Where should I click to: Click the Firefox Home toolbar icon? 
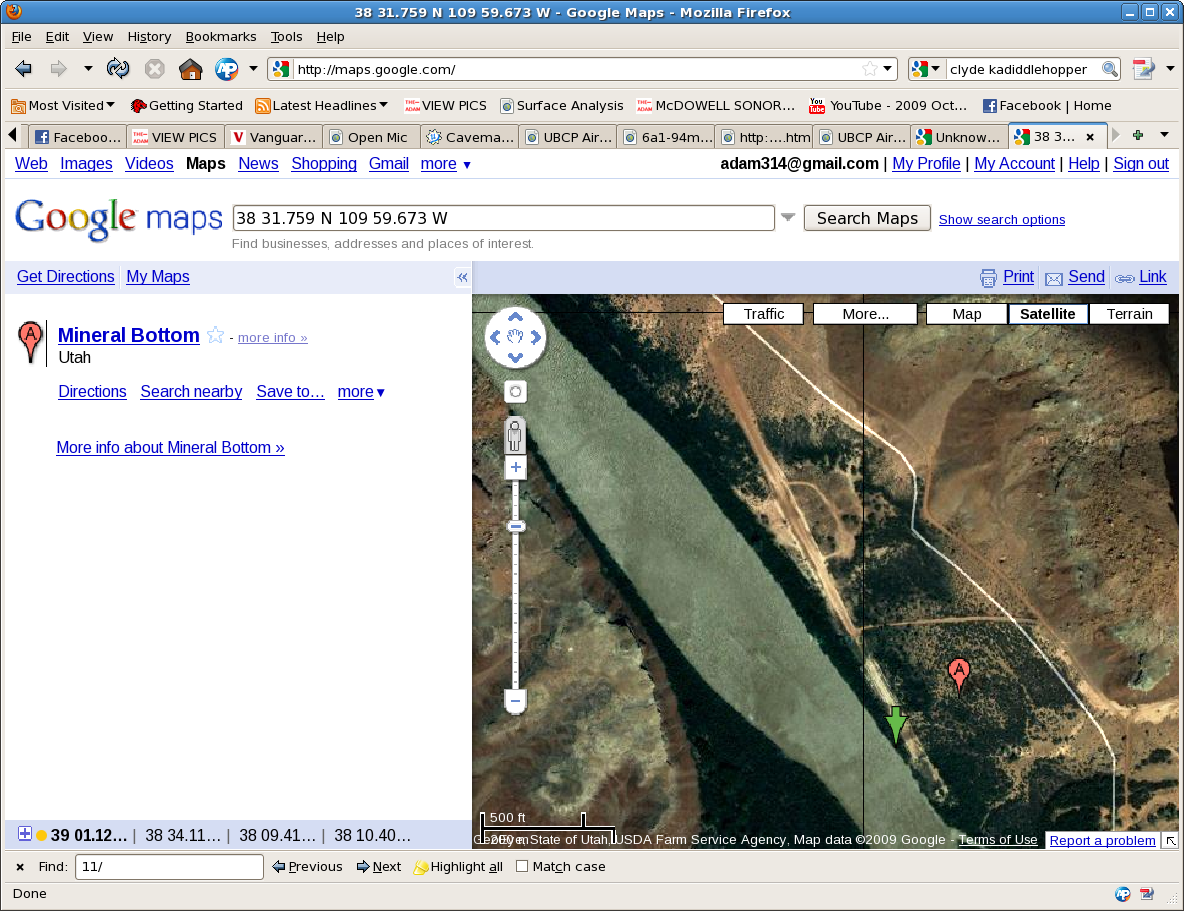tap(190, 69)
